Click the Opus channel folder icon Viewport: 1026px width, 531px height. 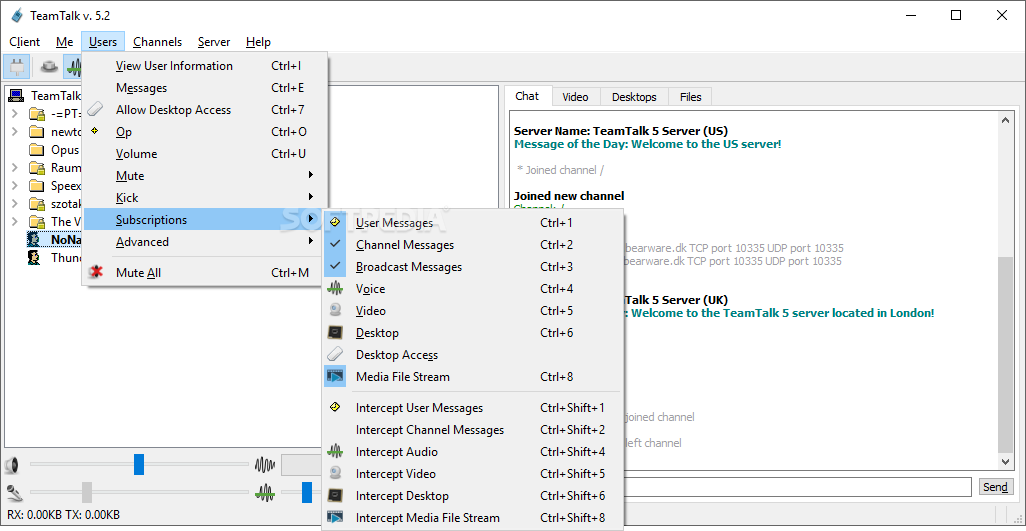[x=37, y=150]
